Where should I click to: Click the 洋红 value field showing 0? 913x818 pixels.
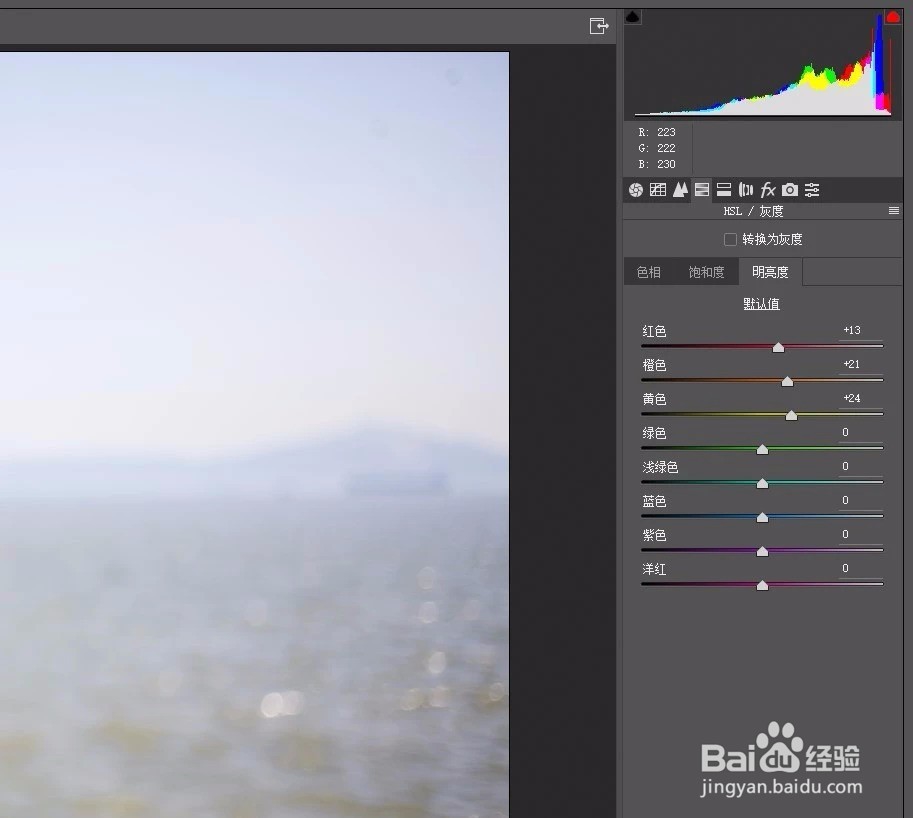(x=860, y=568)
